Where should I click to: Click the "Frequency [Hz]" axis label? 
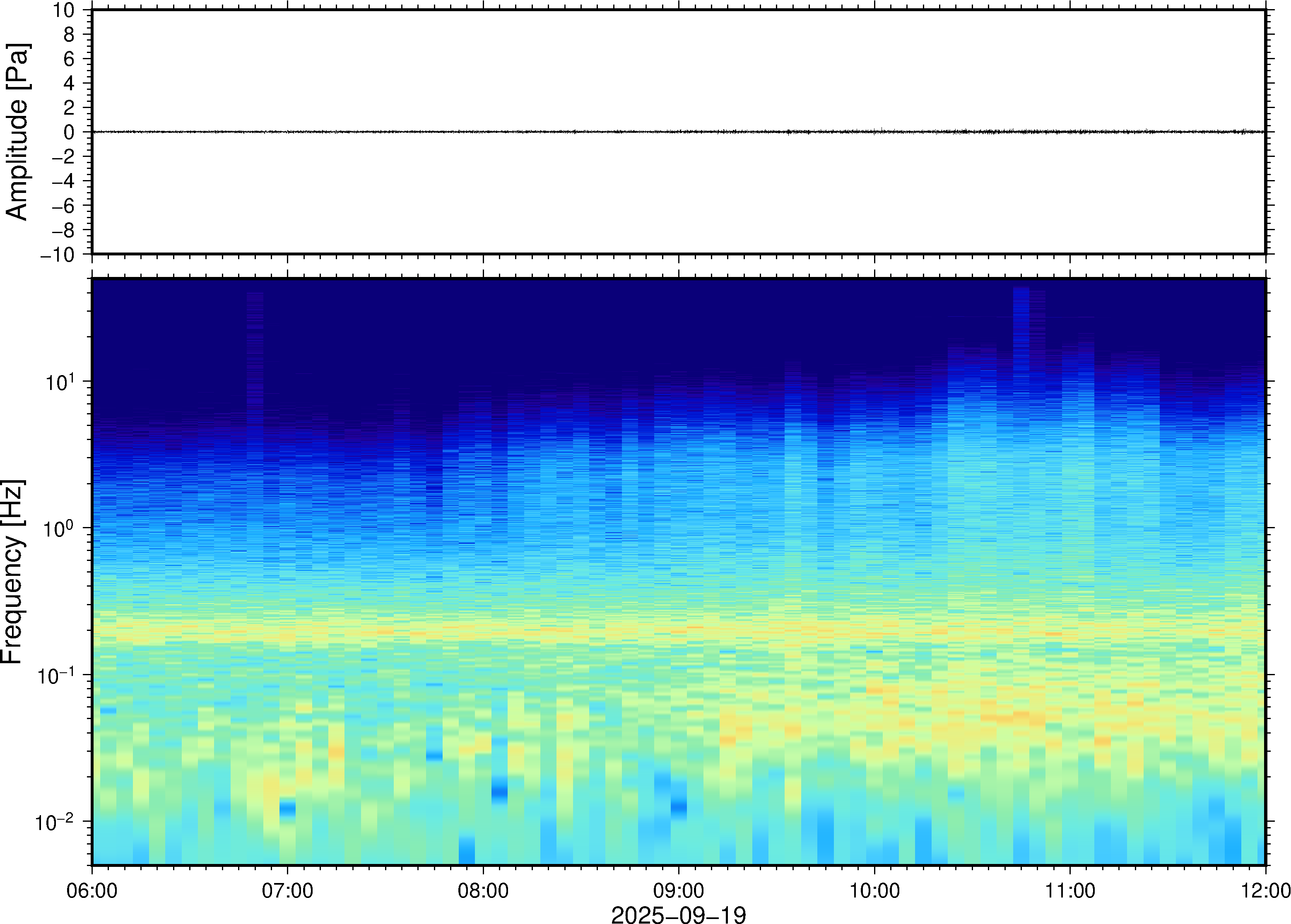[12, 572]
